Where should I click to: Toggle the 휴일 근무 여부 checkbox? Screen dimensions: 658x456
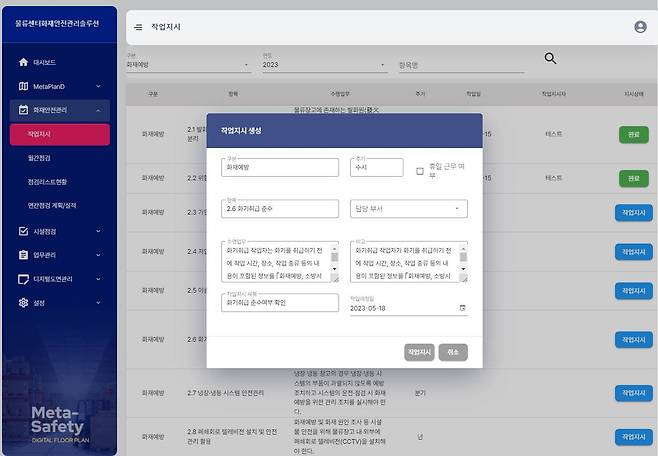(x=420, y=171)
